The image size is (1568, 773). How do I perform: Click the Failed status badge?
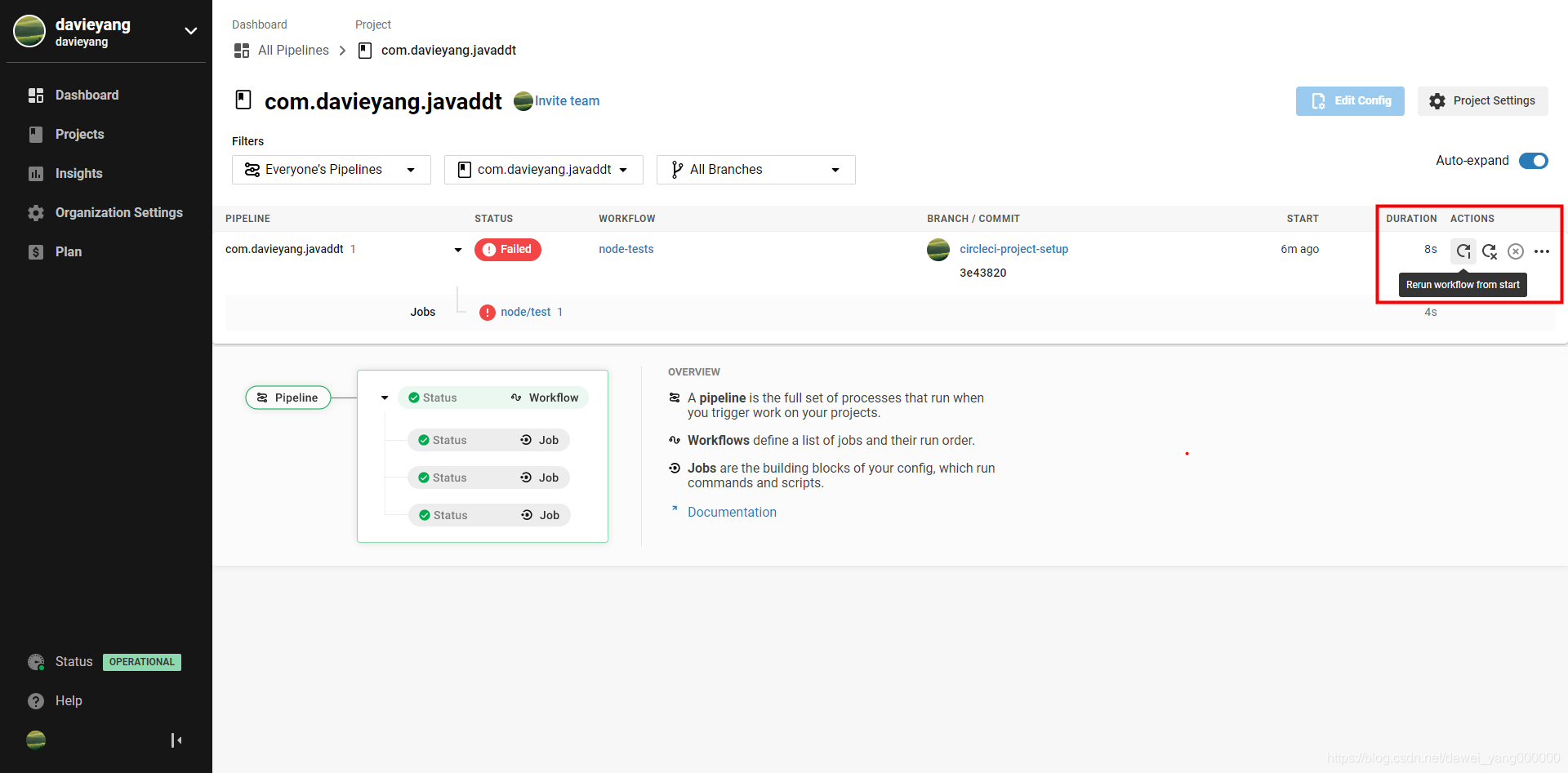tap(508, 250)
